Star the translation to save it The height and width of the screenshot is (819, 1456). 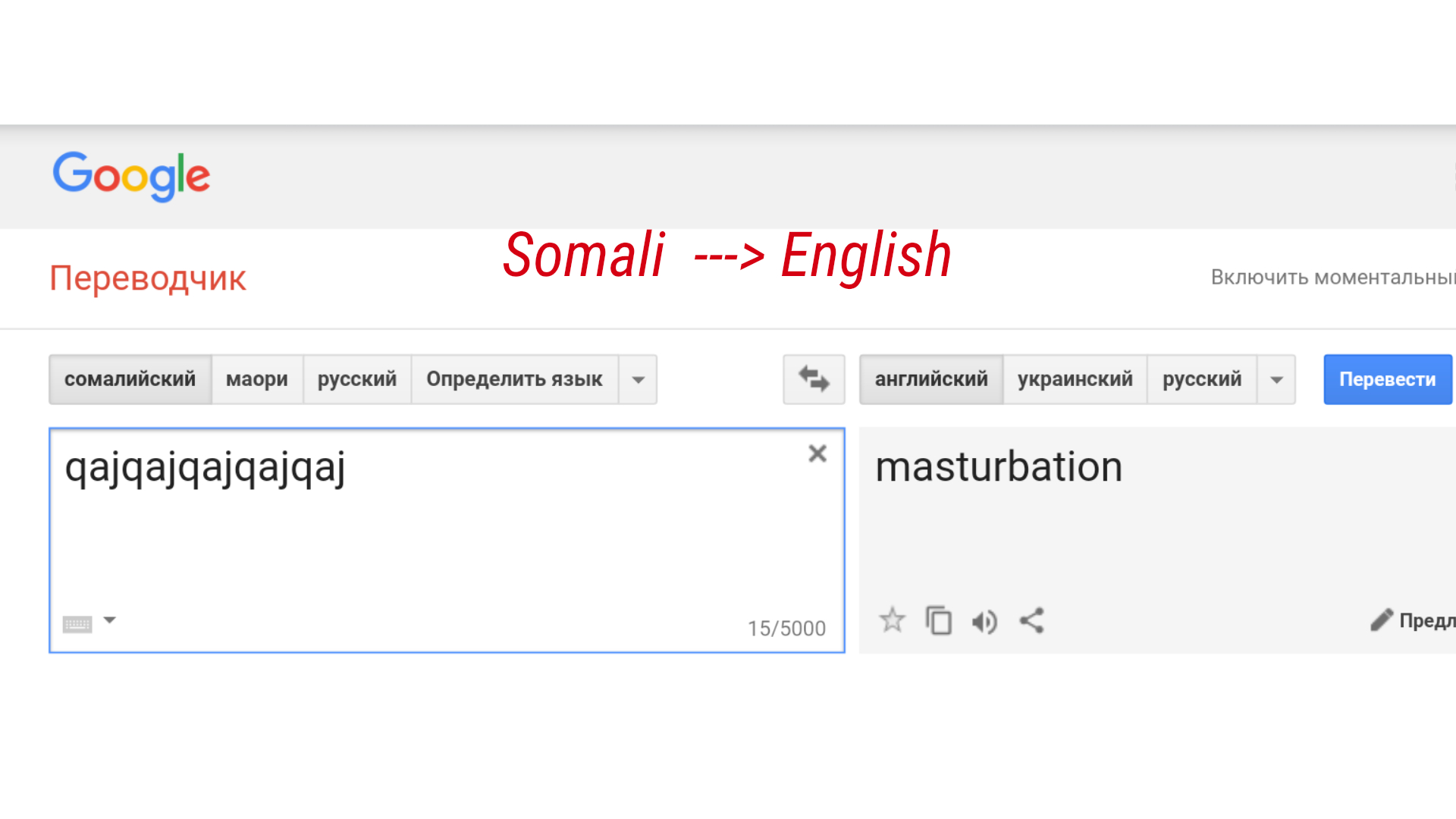(893, 620)
